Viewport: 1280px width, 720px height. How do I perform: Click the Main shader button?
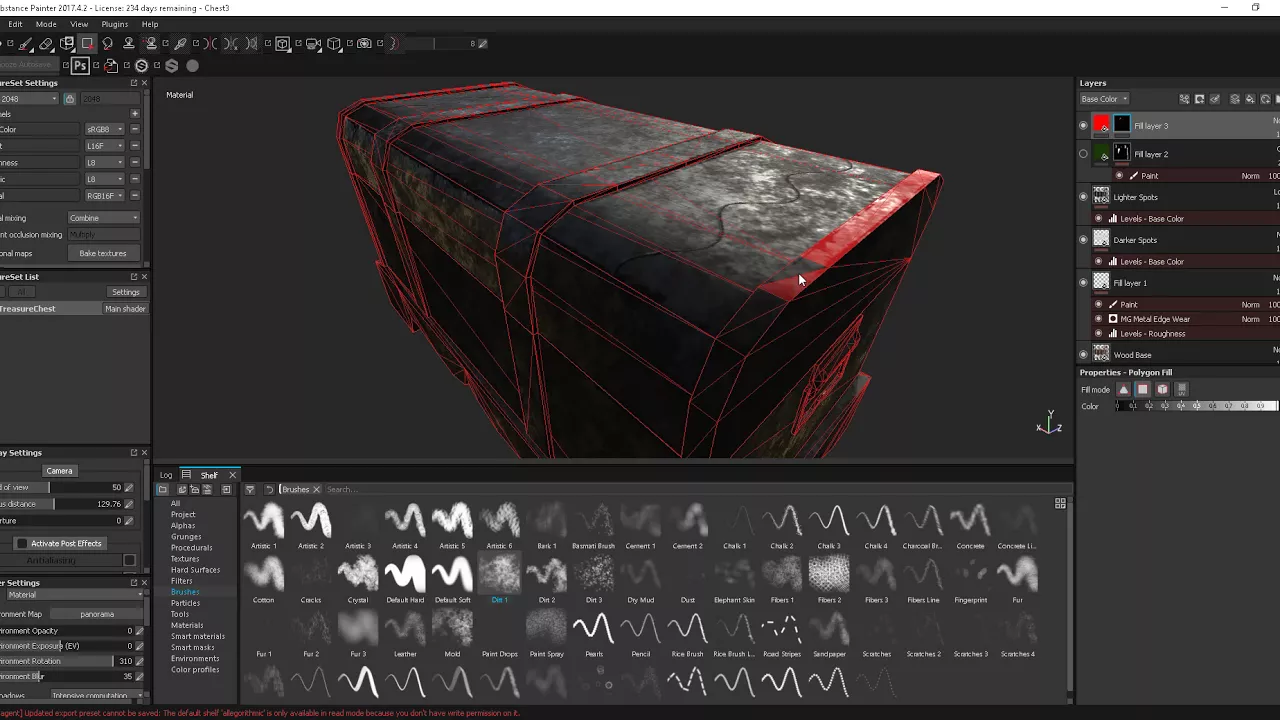125,309
